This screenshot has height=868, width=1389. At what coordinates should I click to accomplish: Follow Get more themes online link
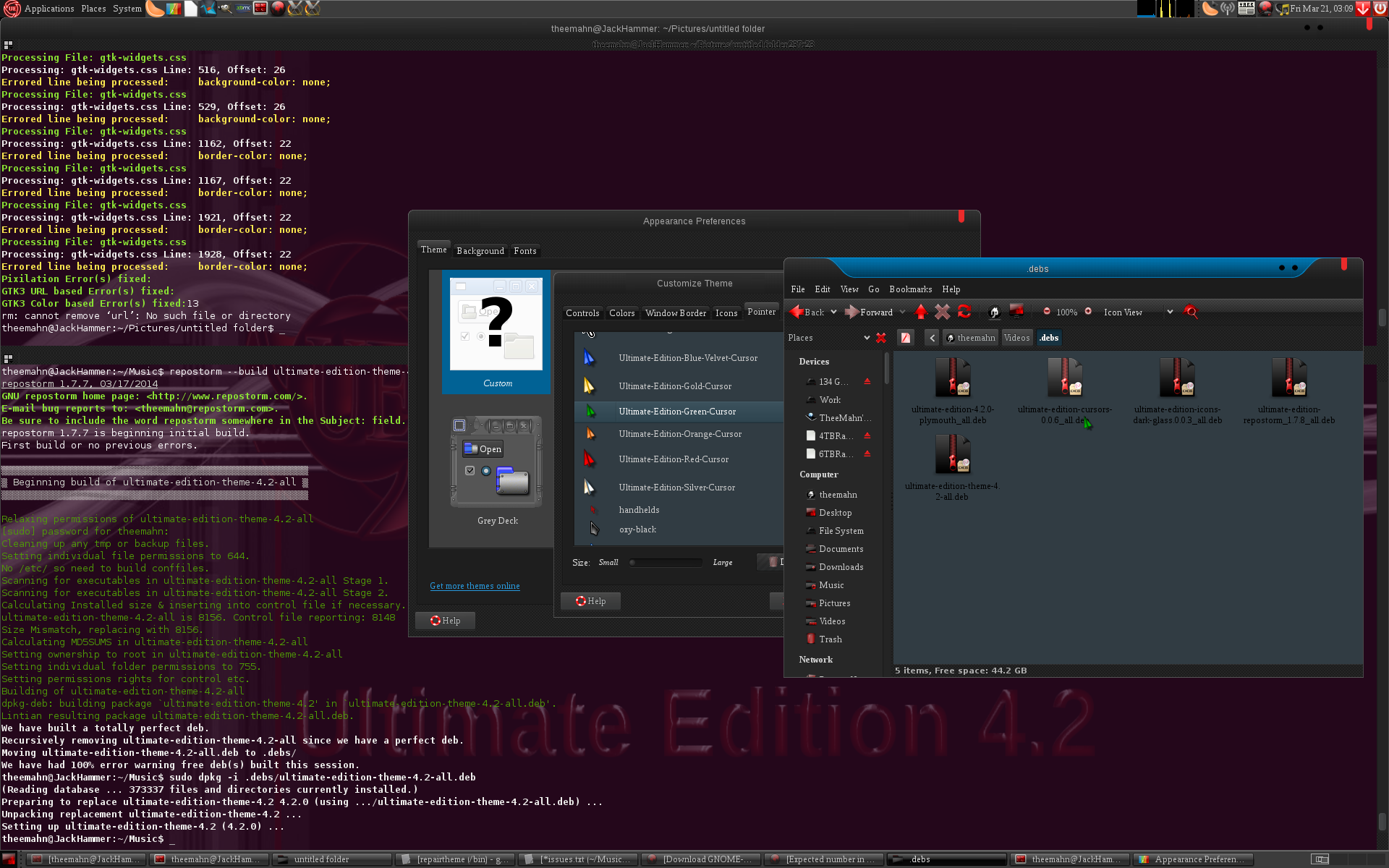pos(475,586)
